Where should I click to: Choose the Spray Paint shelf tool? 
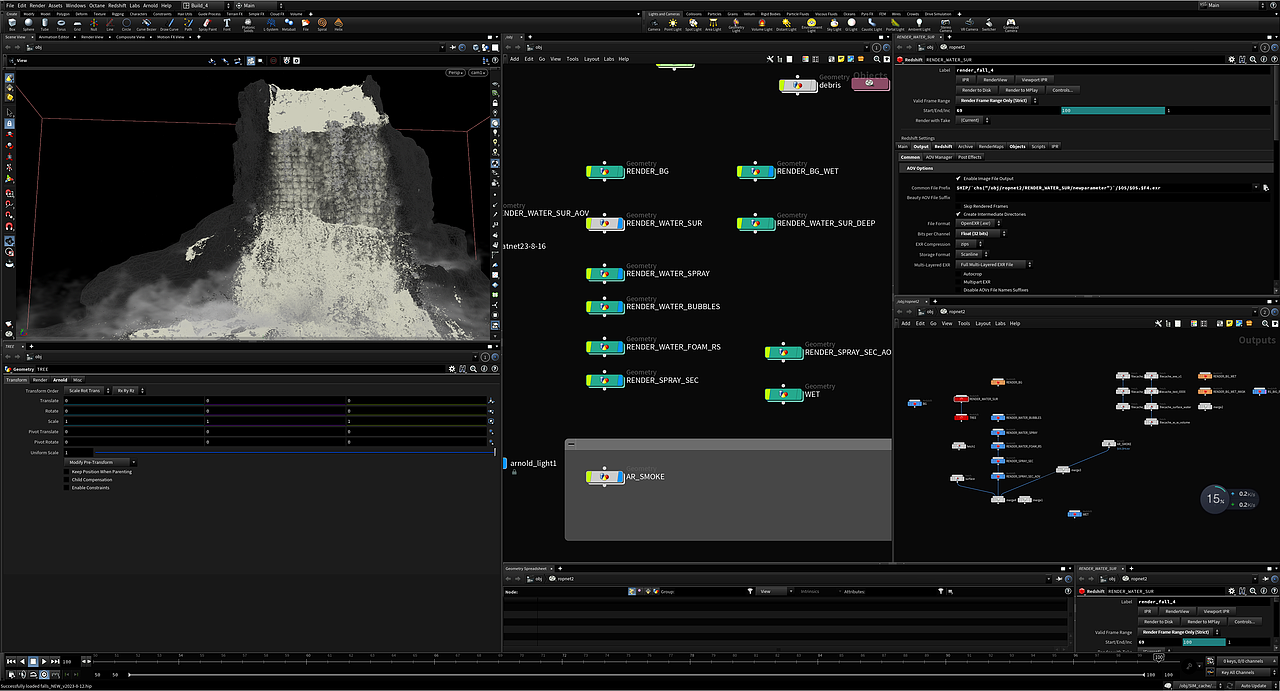pos(206,24)
